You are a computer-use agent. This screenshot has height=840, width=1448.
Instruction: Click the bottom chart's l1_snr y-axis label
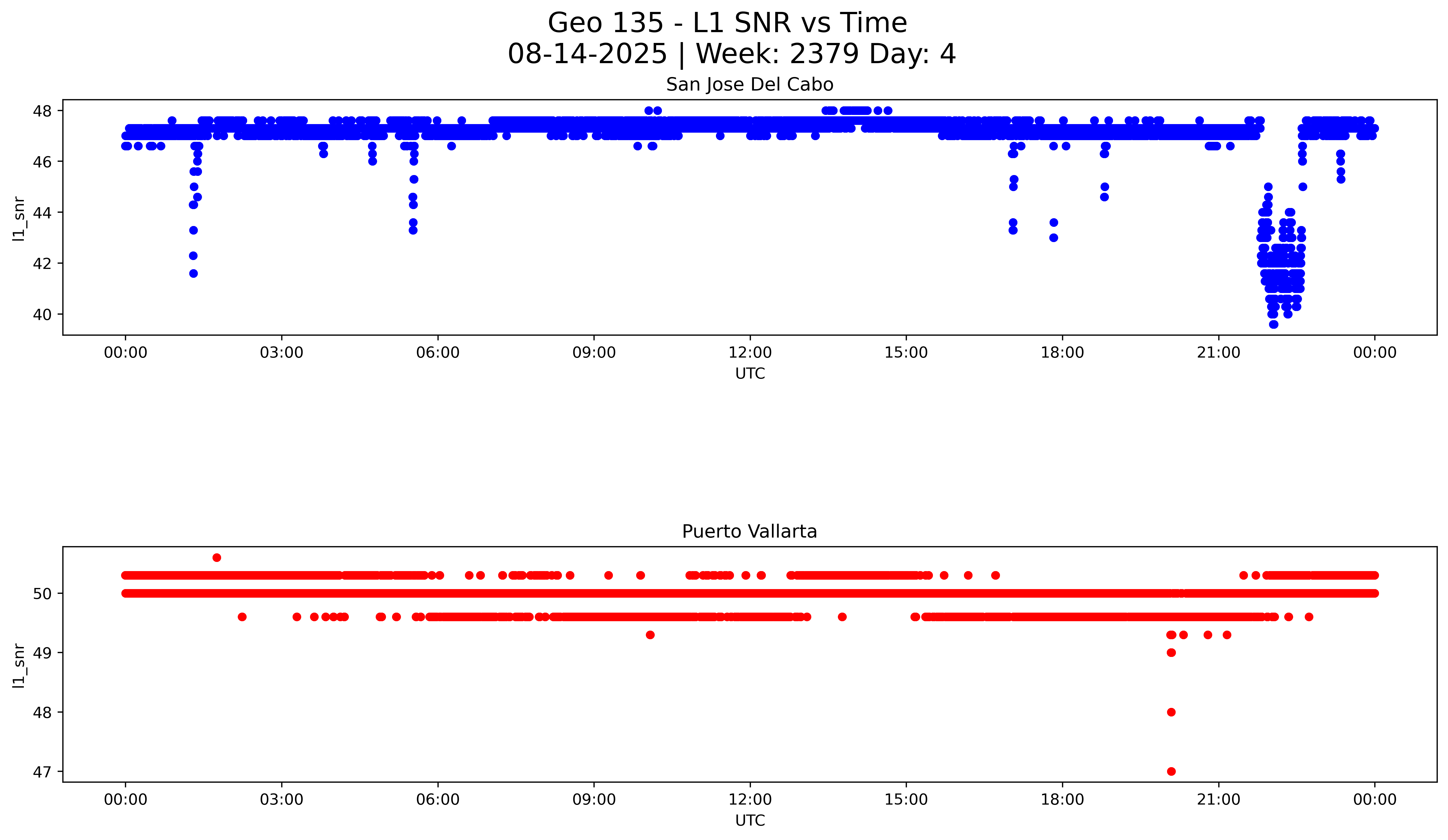pyautogui.click(x=19, y=666)
